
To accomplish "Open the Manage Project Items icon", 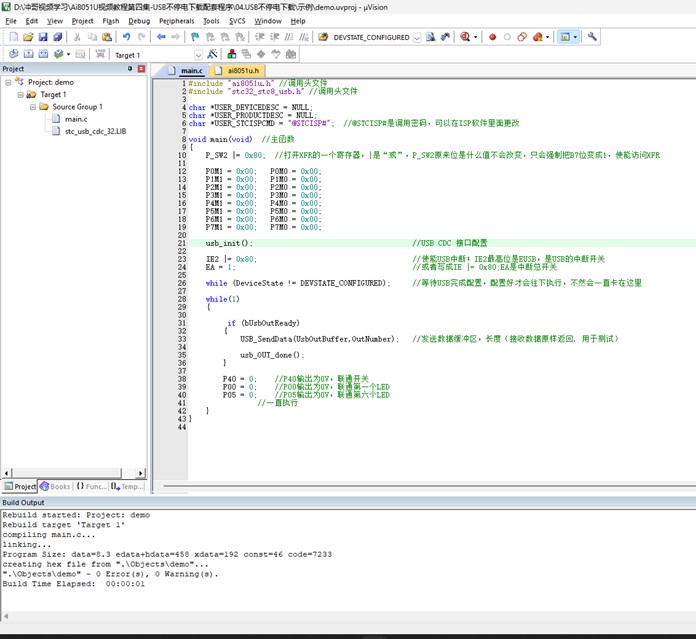I will click(233, 54).
